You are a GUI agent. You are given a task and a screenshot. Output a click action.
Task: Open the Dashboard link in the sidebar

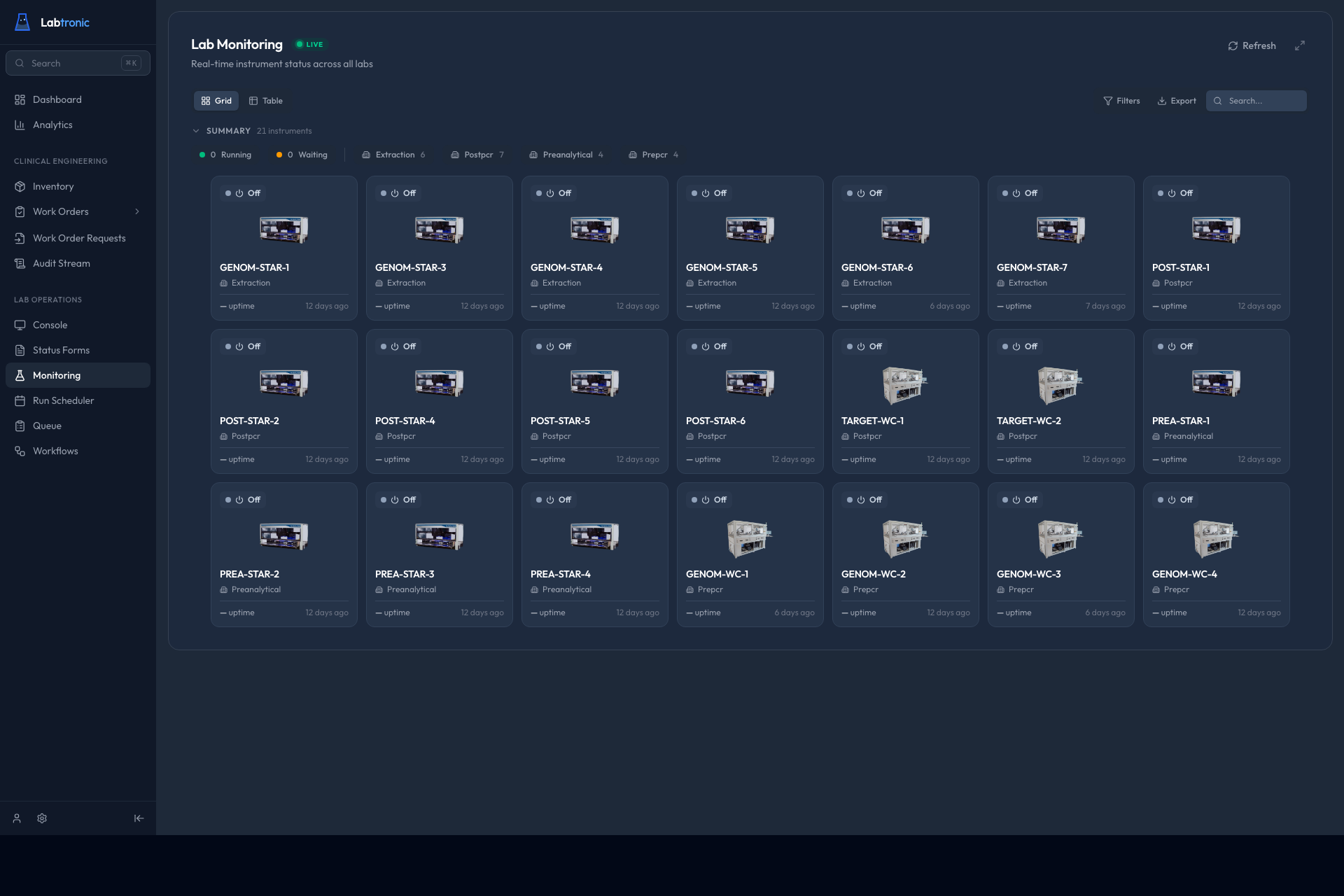click(57, 99)
